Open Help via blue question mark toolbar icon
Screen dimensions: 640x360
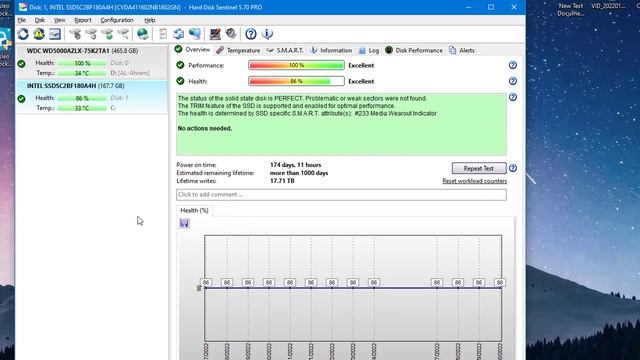(251, 34)
